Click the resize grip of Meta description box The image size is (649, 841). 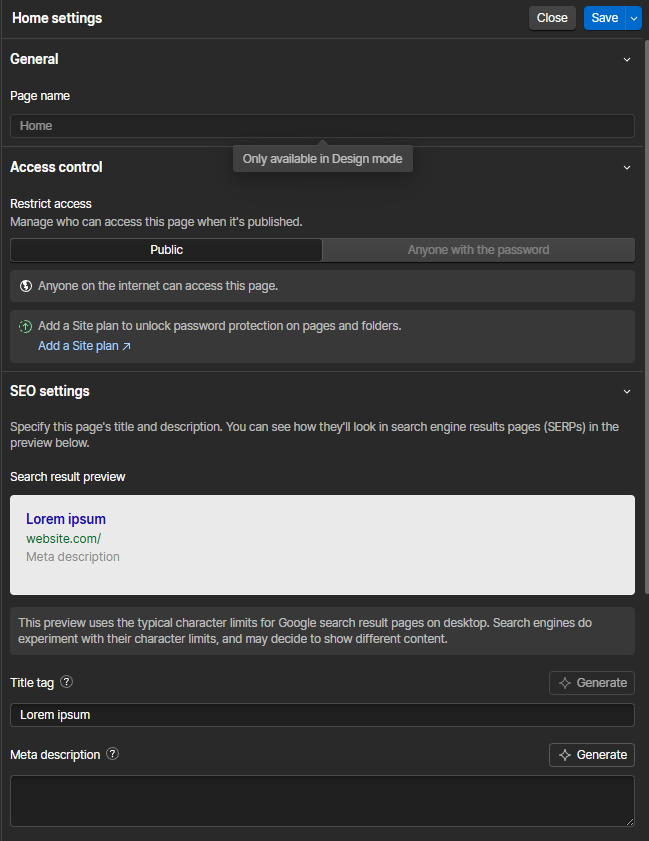(630, 822)
